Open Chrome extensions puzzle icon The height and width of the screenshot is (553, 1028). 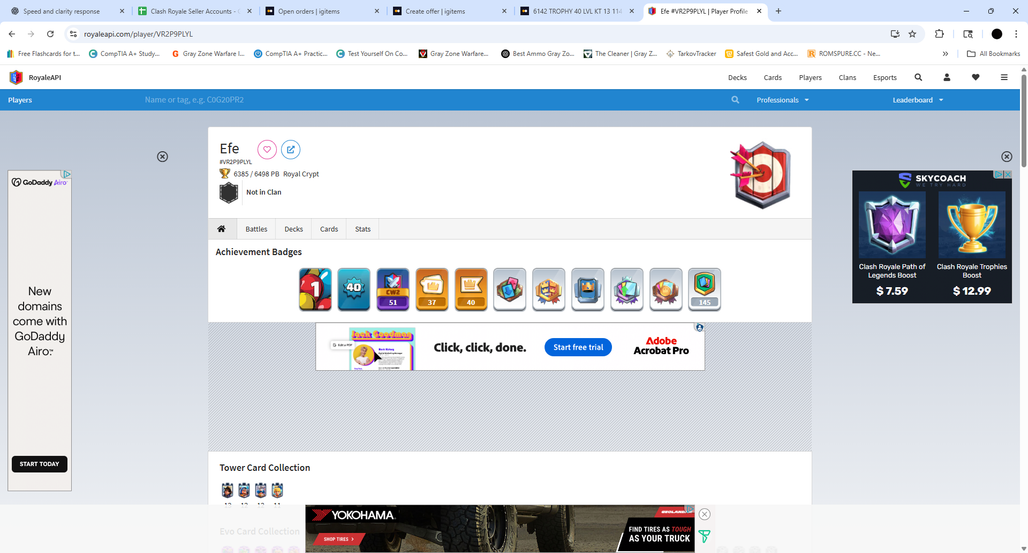click(939, 33)
